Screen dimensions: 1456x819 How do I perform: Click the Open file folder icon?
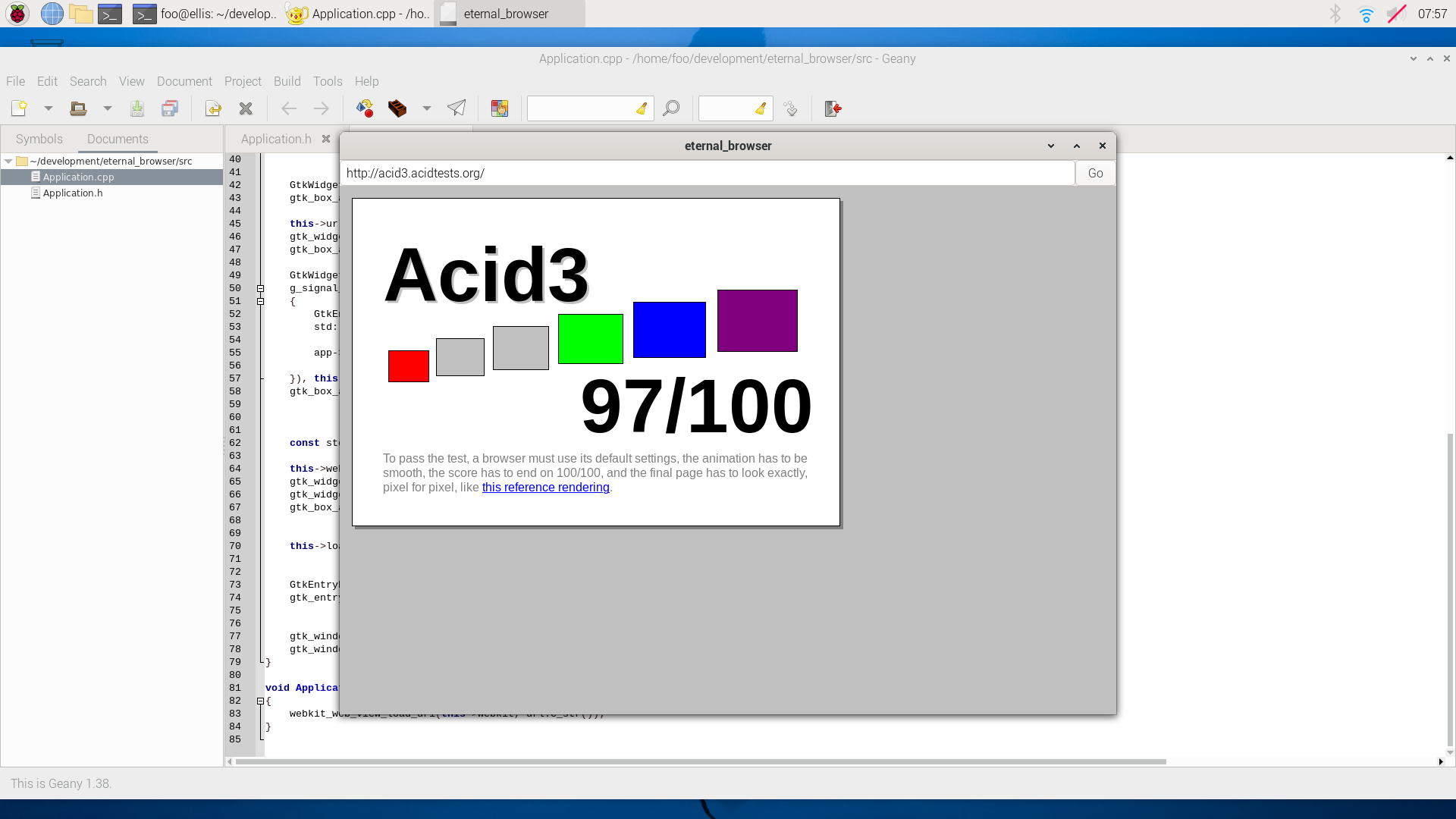pos(78,108)
